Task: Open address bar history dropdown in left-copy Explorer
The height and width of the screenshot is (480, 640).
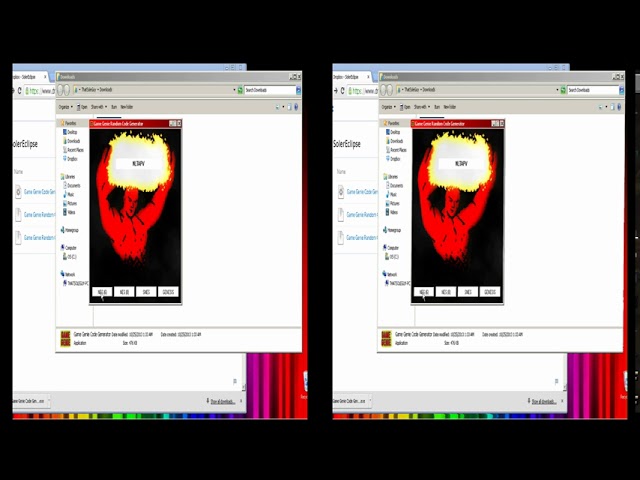Action: pyautogui.click(x=234, y=90)
